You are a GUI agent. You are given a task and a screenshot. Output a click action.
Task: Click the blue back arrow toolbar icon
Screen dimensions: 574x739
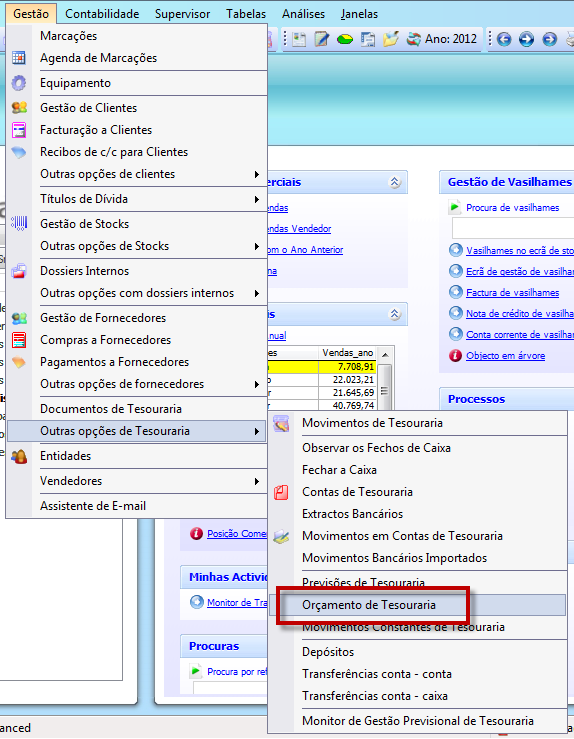(504, 39)
